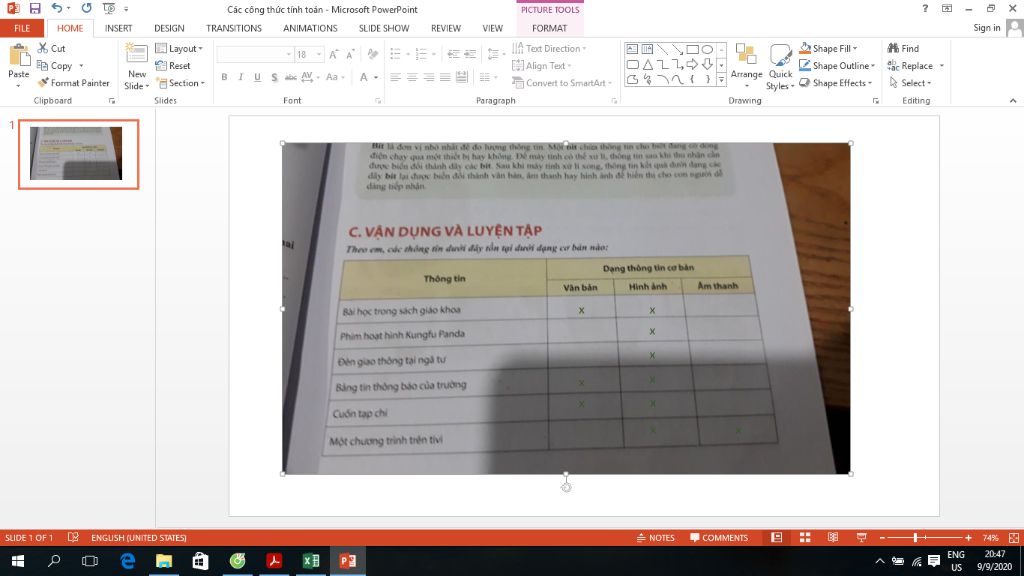Screen dimensions: 1024x576
Task: Clear all formatting icon
Action: 372,54
